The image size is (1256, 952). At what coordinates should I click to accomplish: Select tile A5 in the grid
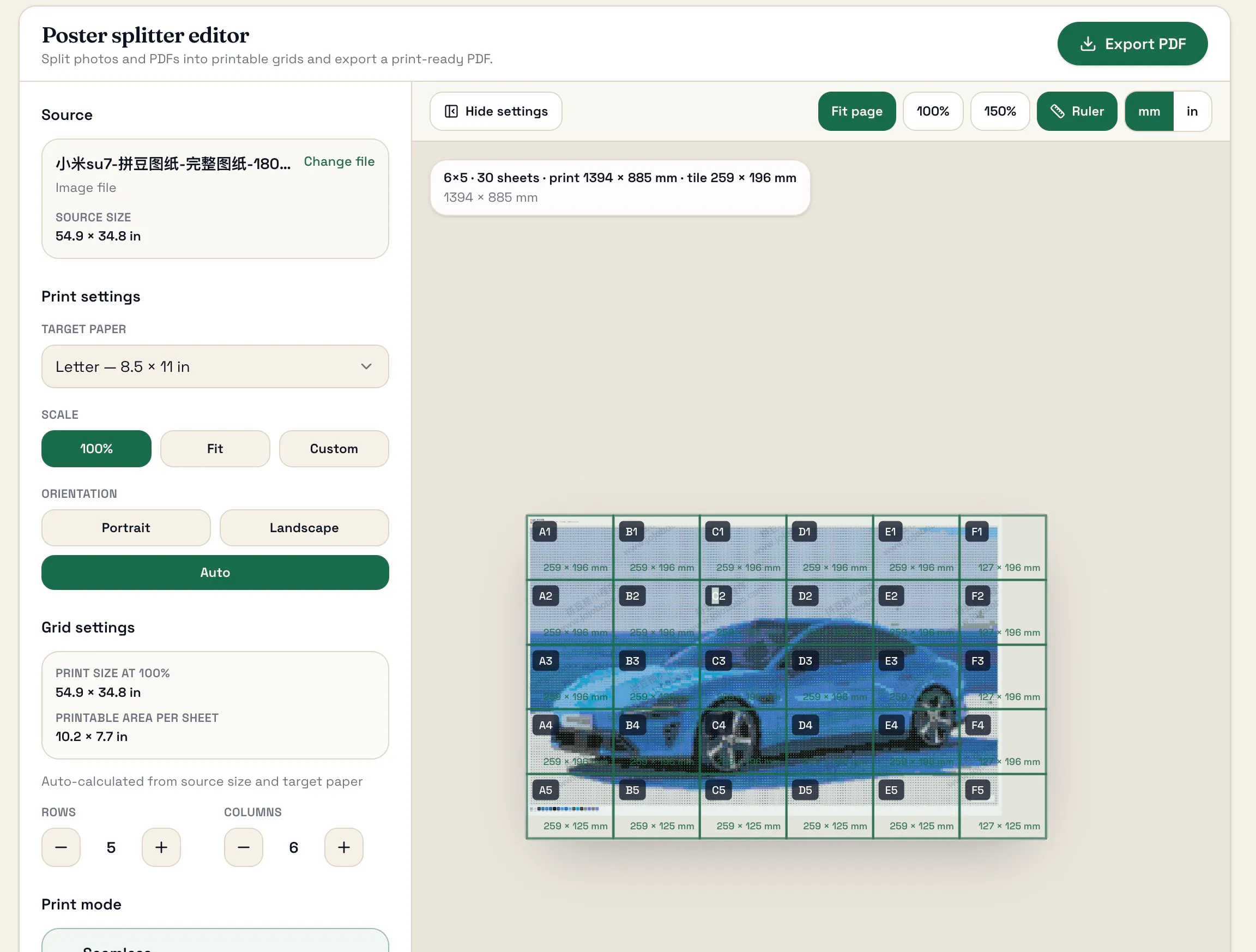click(570, 806)
